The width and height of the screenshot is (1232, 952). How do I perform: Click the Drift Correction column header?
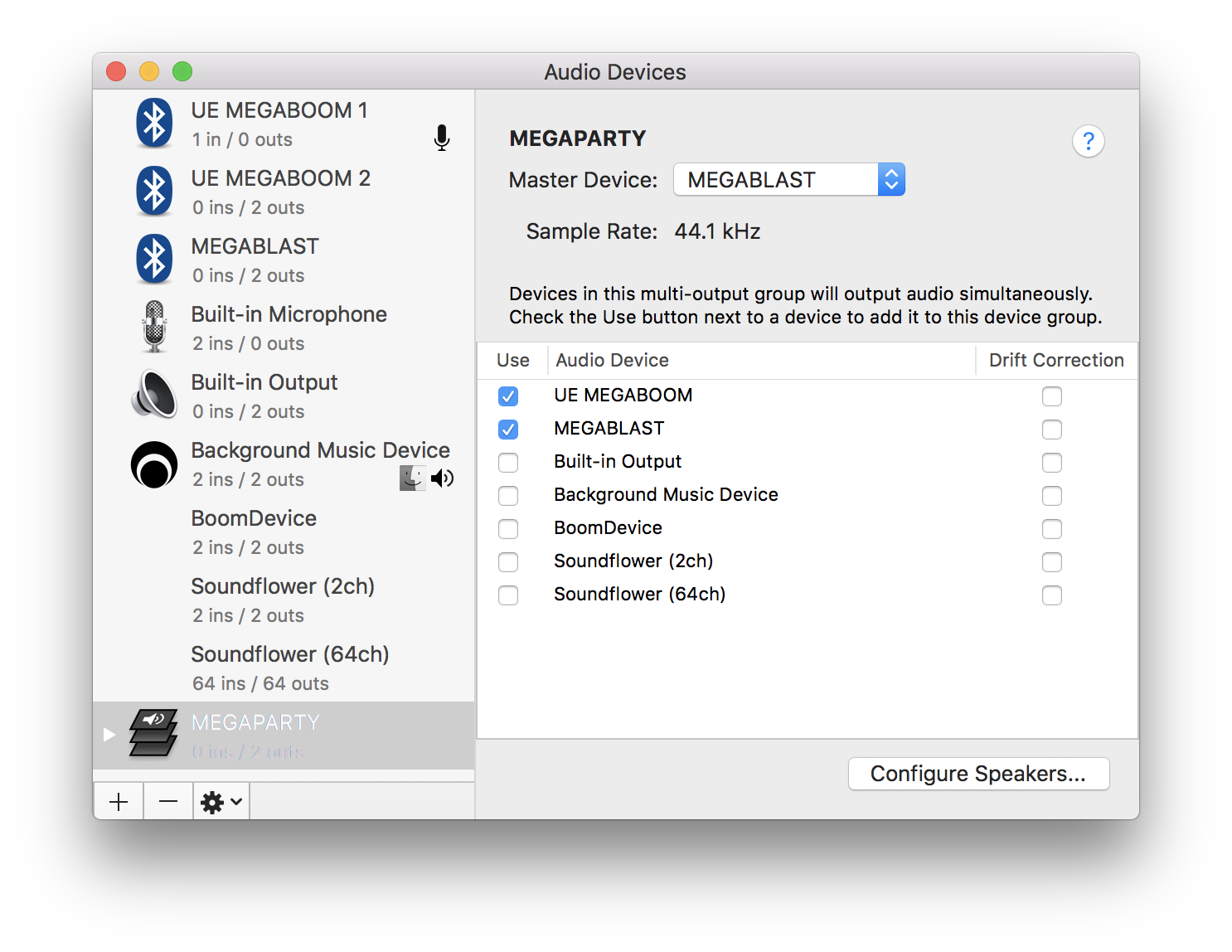[1056, 361]
